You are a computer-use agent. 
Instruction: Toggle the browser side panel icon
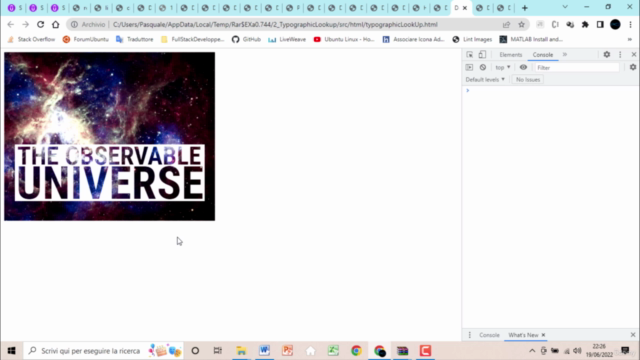tap(600, 24)
